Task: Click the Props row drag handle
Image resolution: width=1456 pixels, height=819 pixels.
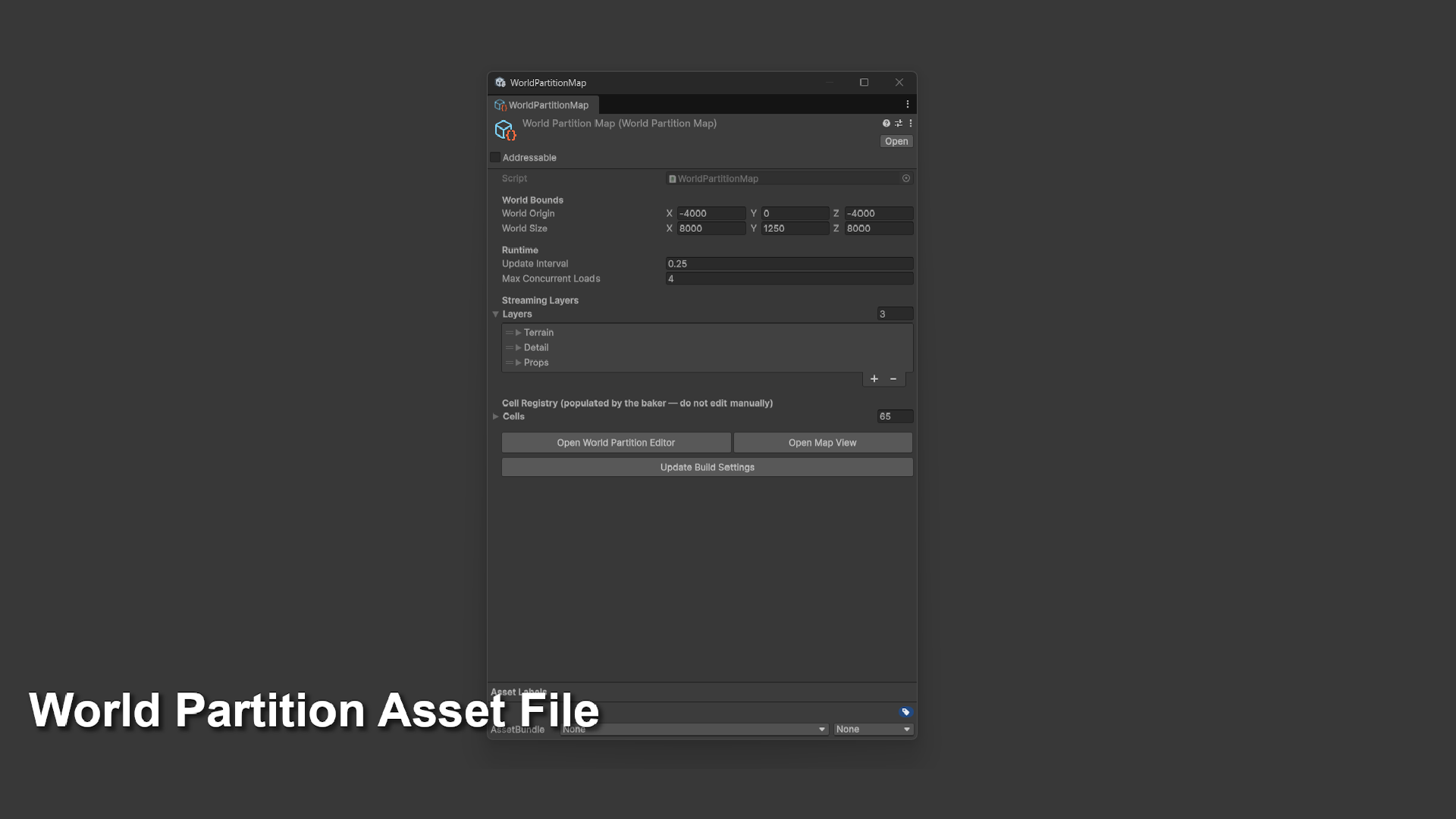Action: pyautogui.click(x=509, y=362)
